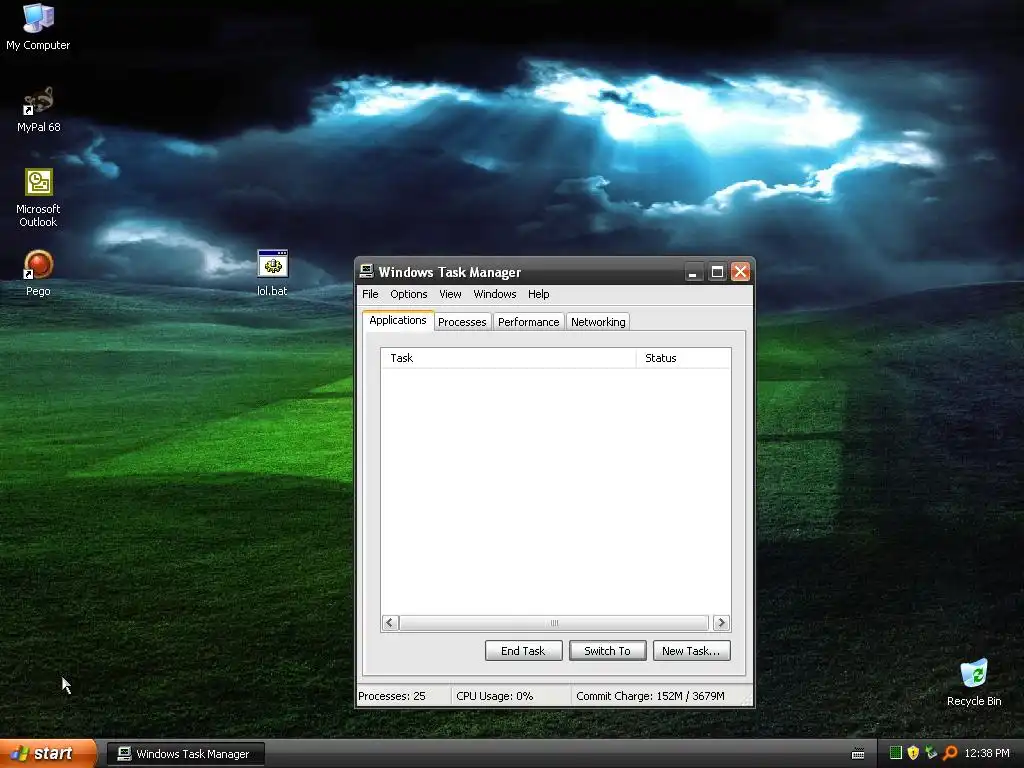The height and width of the screenshot is (768, 1024).
Task: Open the Security Center shield tray icon
Action: point(913,753)
